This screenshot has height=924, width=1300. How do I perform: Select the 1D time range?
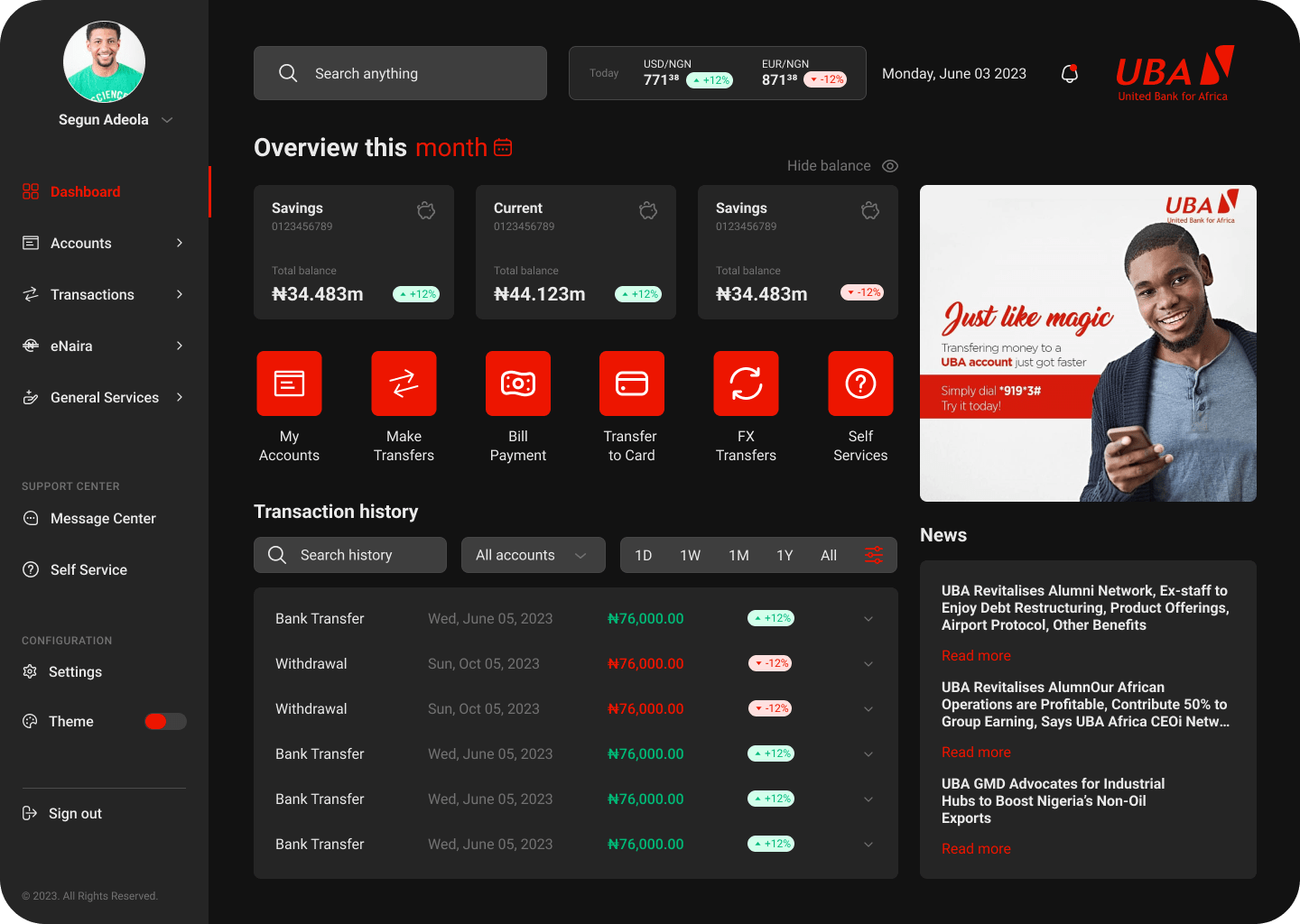[x=644, y=555]
